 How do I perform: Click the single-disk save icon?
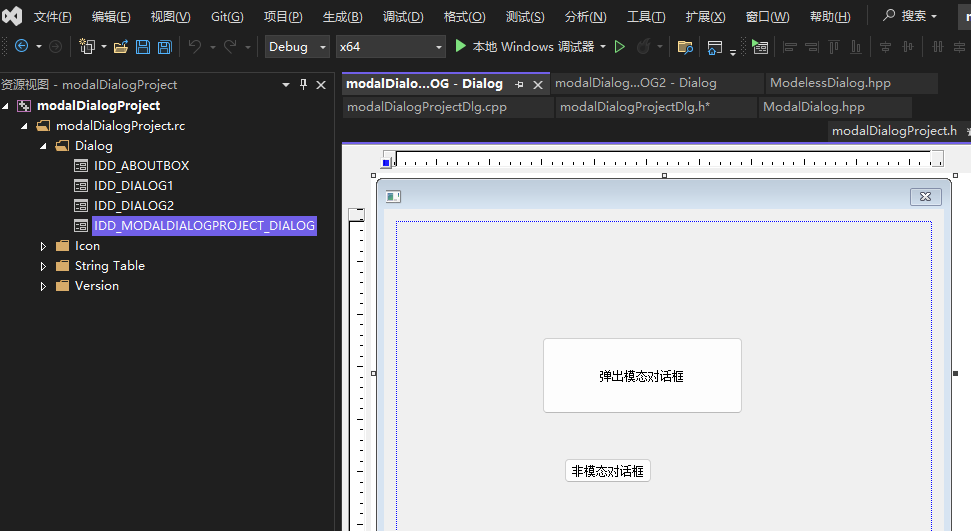coord(143,46)
